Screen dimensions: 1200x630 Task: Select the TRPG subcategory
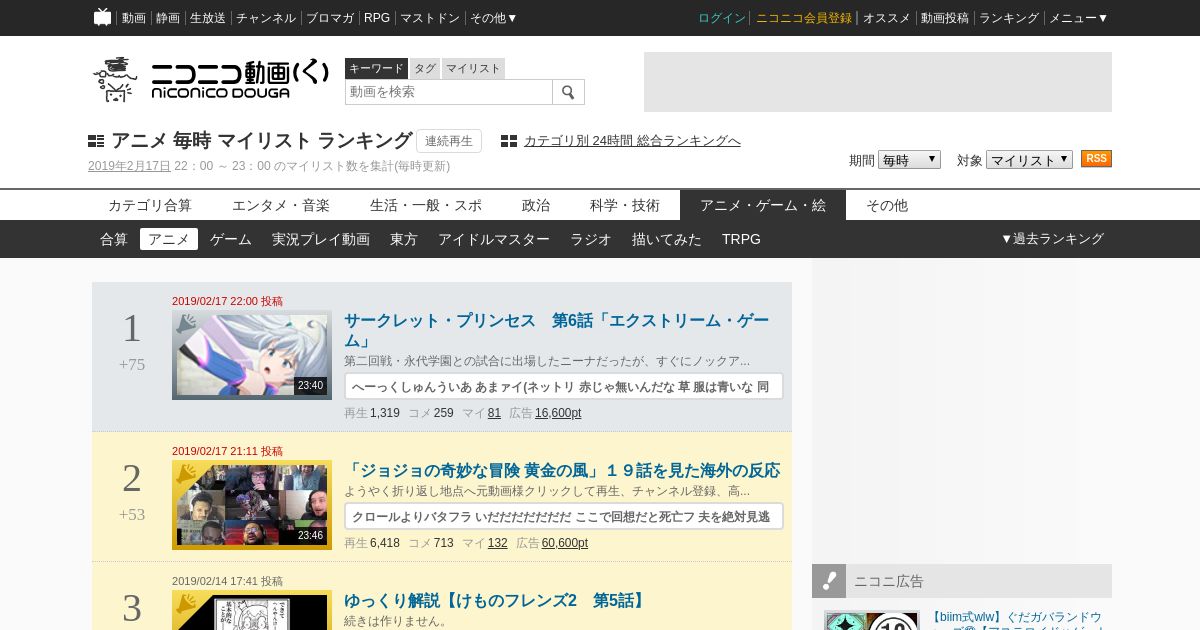(x=741, y=239)
